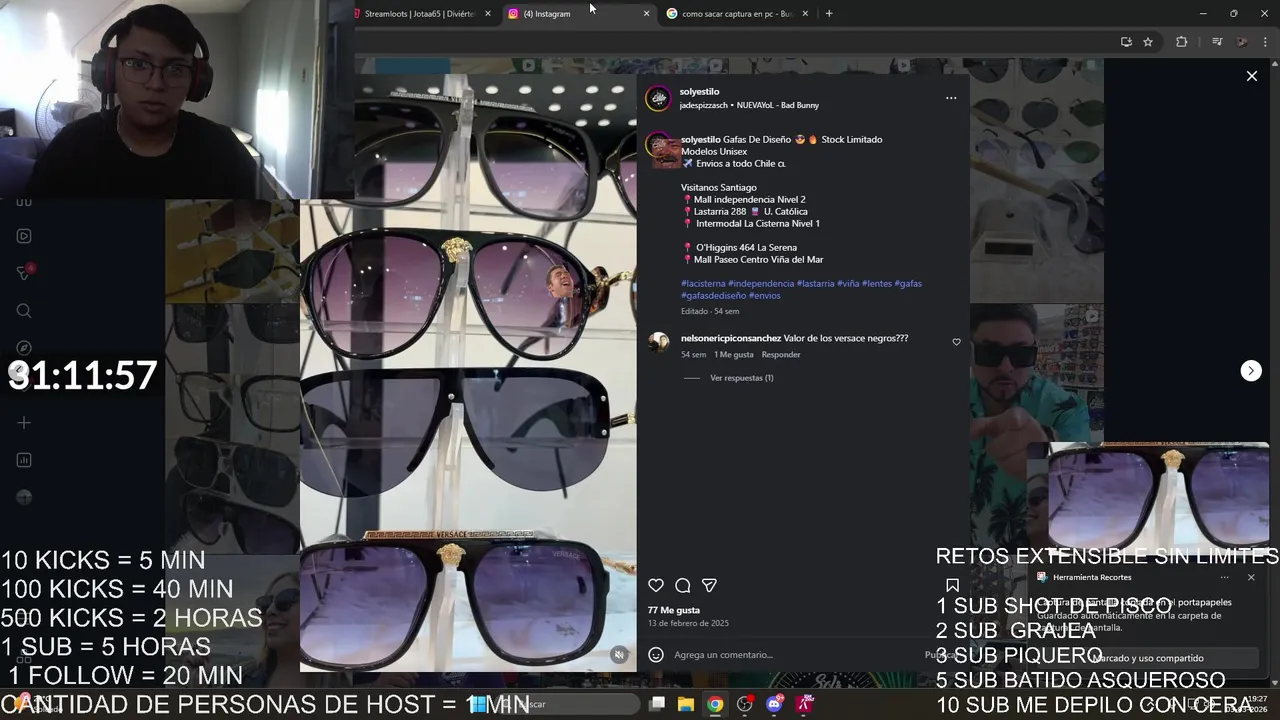Screen dimensions: 1280x720
Task: Open Messages icon with the red badge
Action: pyautogui.click(x=24, y=273)
